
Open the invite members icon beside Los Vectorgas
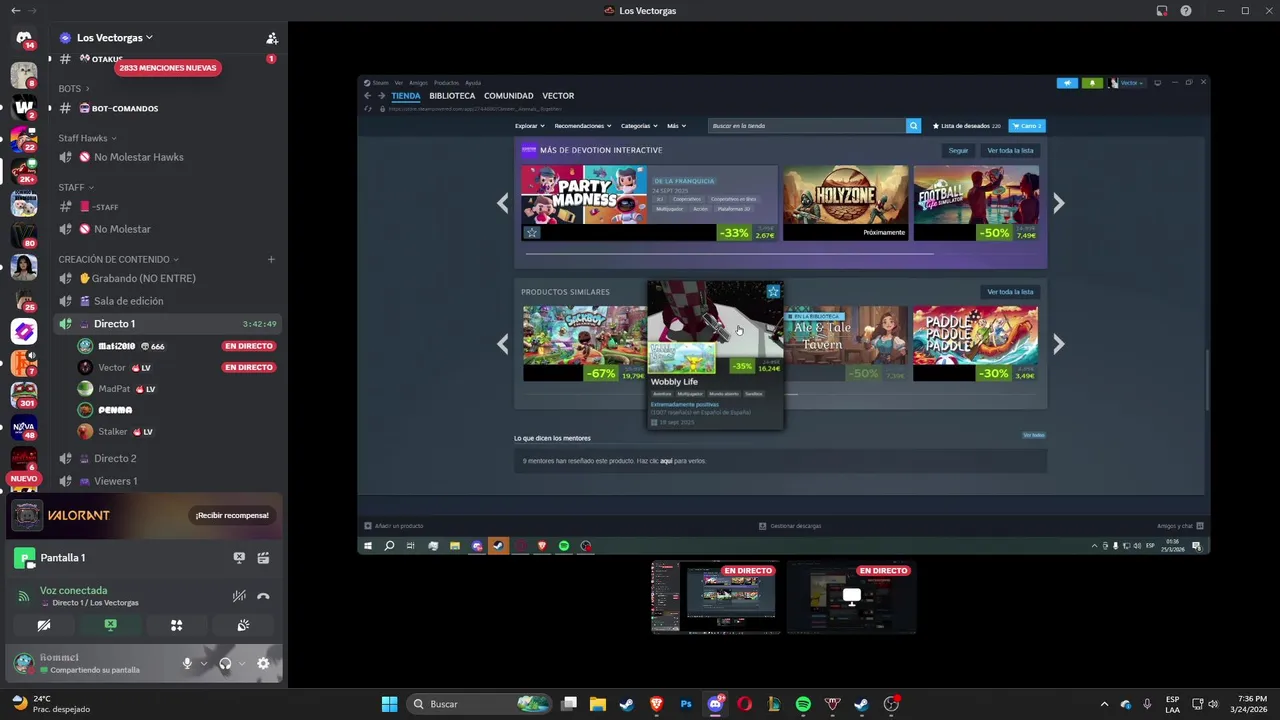[271, 38]
